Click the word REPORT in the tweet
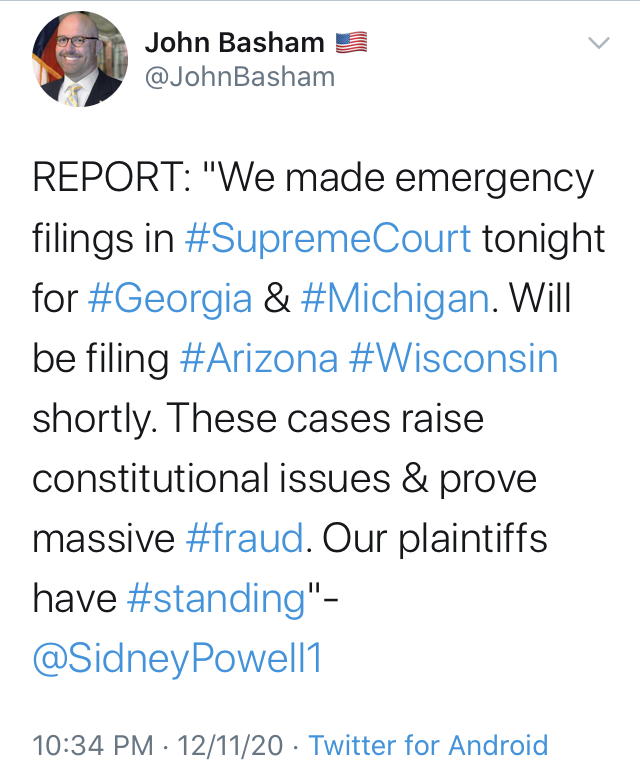The height and width of the screenshot is (776, 640). pyautogui.click(x=107, y=178)
